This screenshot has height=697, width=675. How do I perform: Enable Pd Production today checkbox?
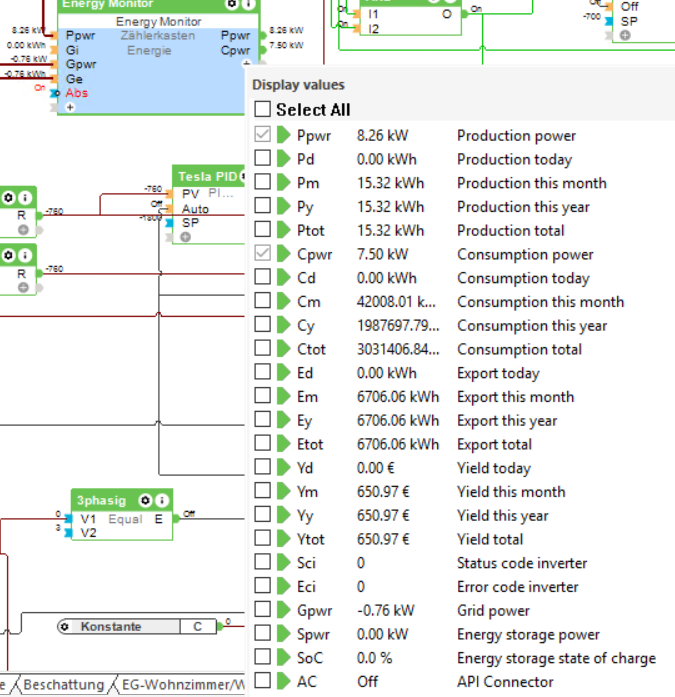[262, 158]
